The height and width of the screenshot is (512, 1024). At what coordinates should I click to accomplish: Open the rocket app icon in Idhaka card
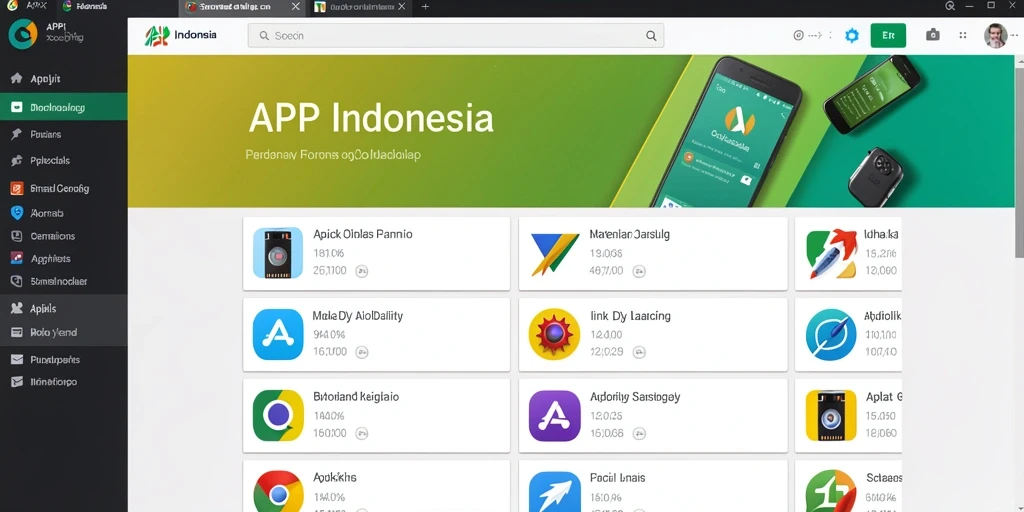pyautogui.click(x=830, y=253)
